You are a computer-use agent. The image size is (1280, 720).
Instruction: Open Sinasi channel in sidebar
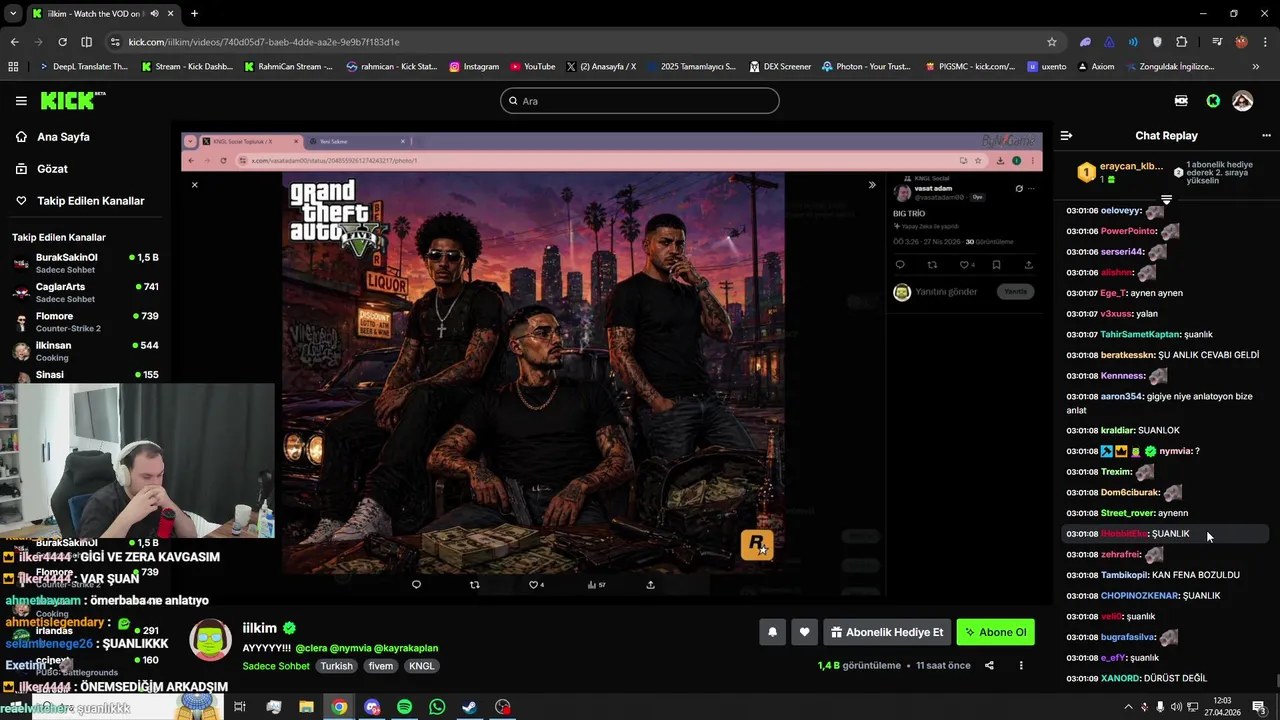[x=86, y=375]
